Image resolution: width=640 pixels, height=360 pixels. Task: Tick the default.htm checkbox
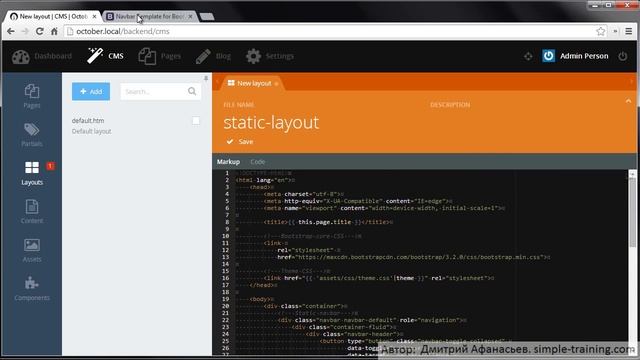(196, 121)
